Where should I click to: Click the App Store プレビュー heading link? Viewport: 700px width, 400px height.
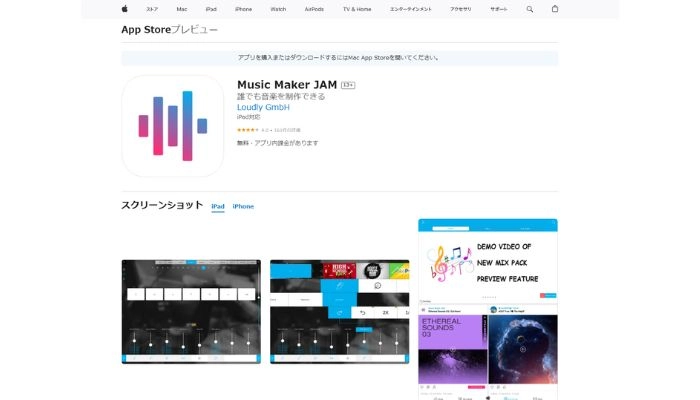(x=170, y=29)
